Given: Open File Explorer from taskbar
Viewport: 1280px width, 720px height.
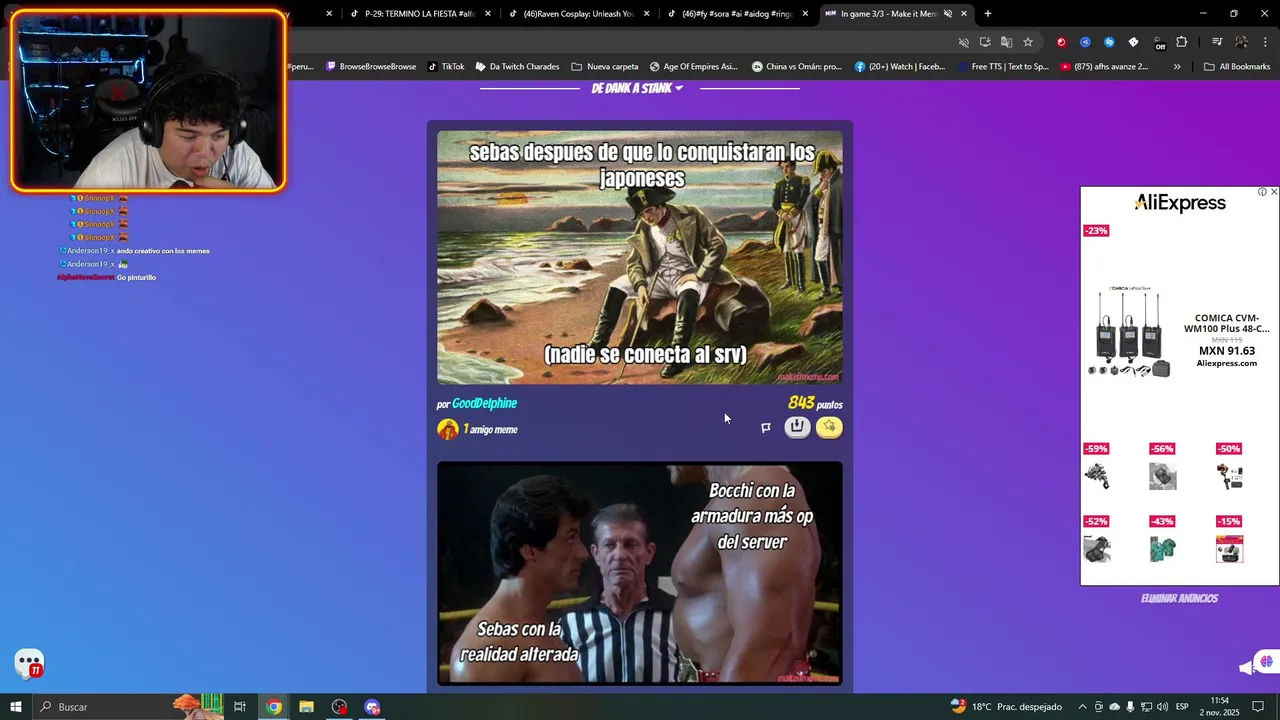Looking at the screenshot, I should click(307, 707).
